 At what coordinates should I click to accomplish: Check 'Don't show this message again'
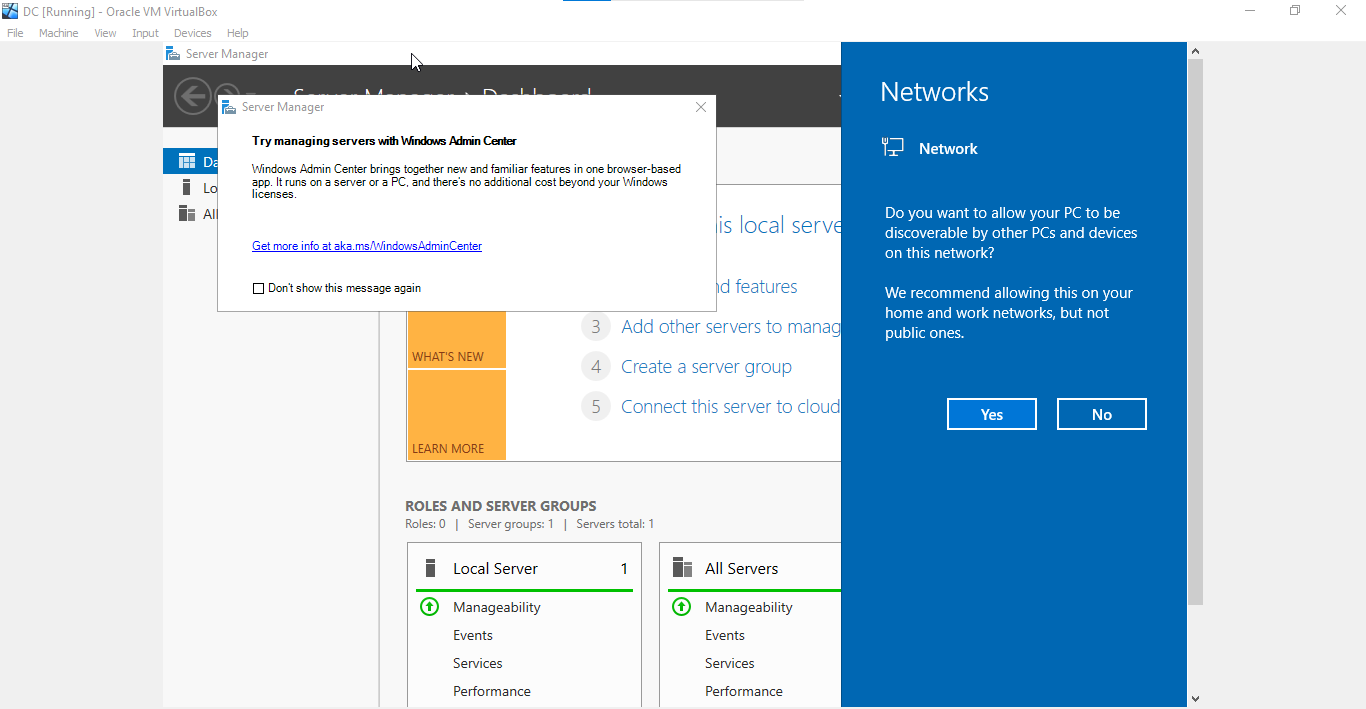258,288
